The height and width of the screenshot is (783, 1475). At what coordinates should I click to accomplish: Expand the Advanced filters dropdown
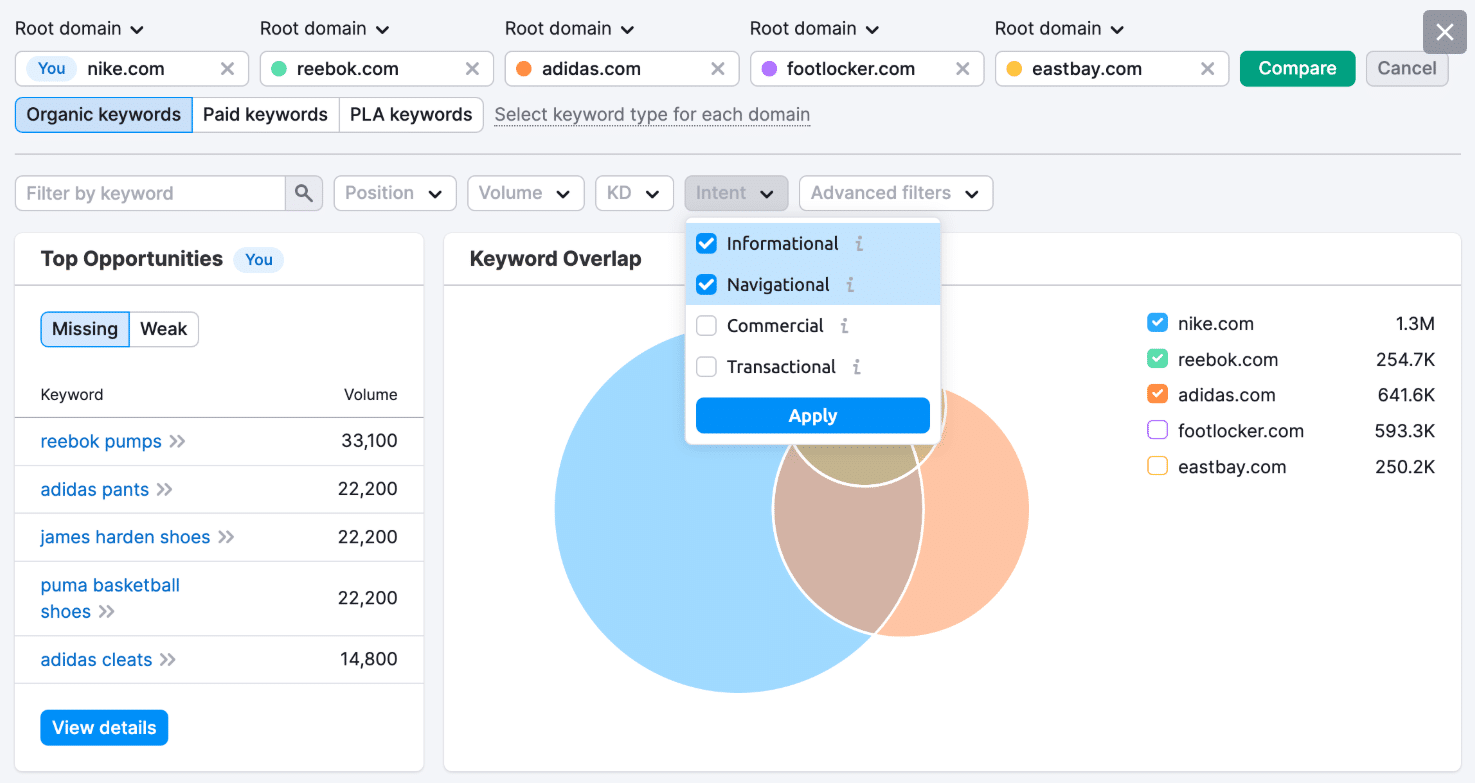[894, 193]
